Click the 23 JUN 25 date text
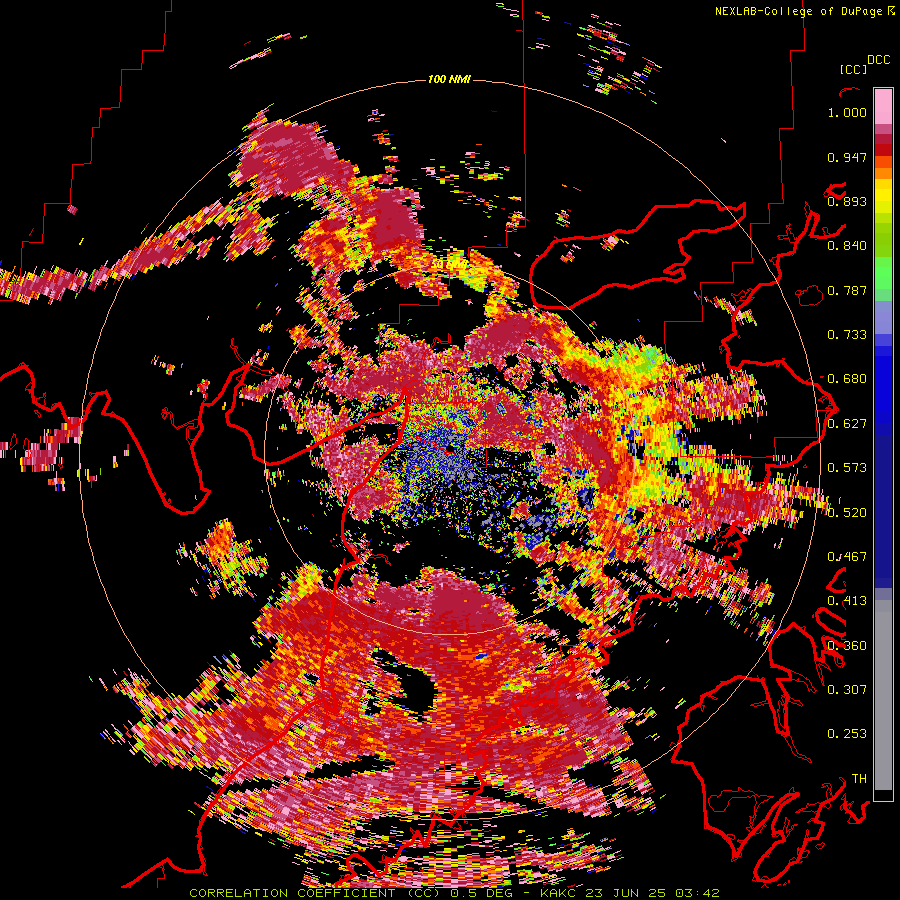Viewport: 900px width, 900px height. coord(627,893)
